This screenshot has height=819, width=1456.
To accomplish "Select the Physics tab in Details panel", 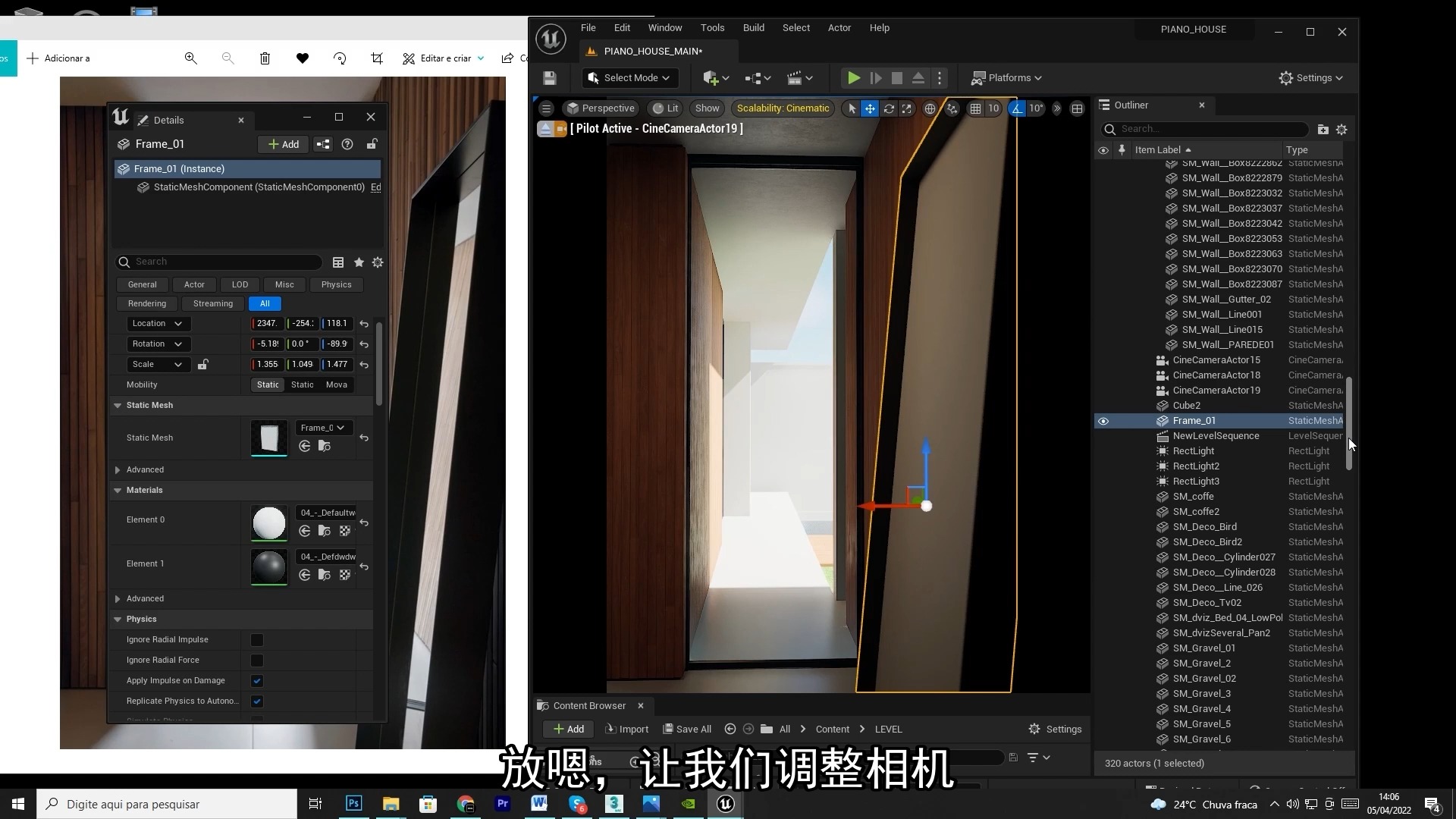I will pos(336,284).
